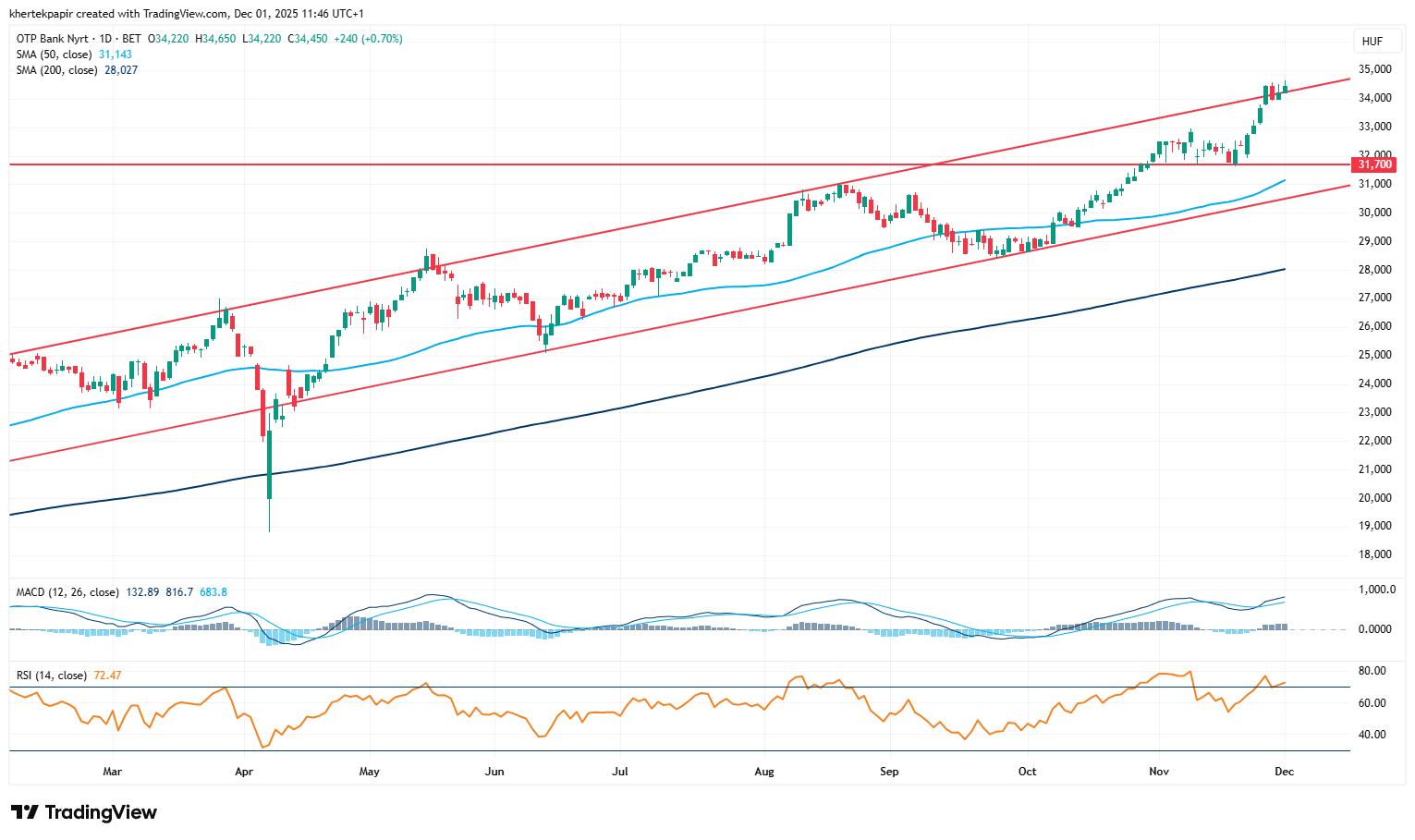Click the 18,000 price axis label

(1374, 554)
